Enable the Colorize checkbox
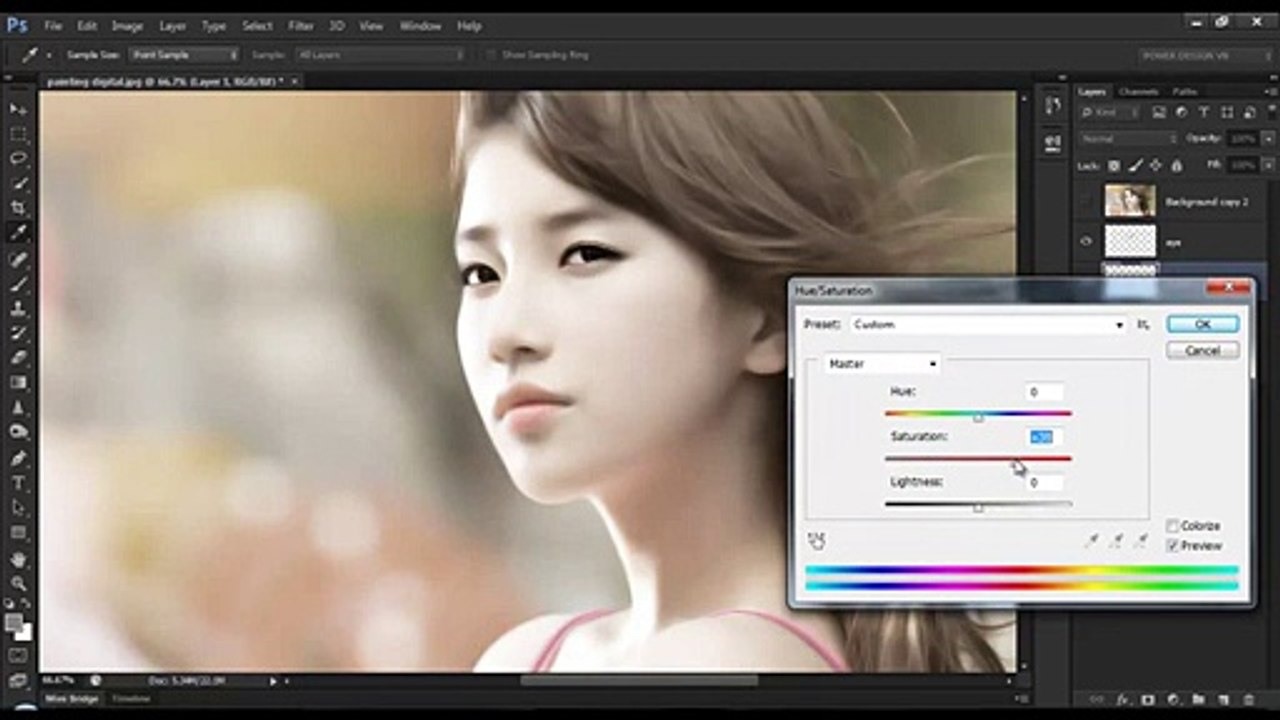 [x=1172, y=526]
